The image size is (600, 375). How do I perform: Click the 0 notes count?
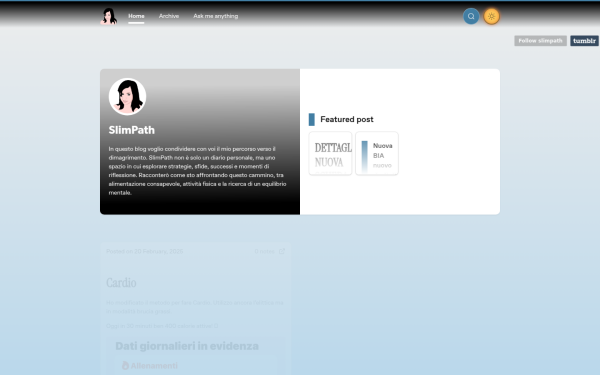click(264, 251)
